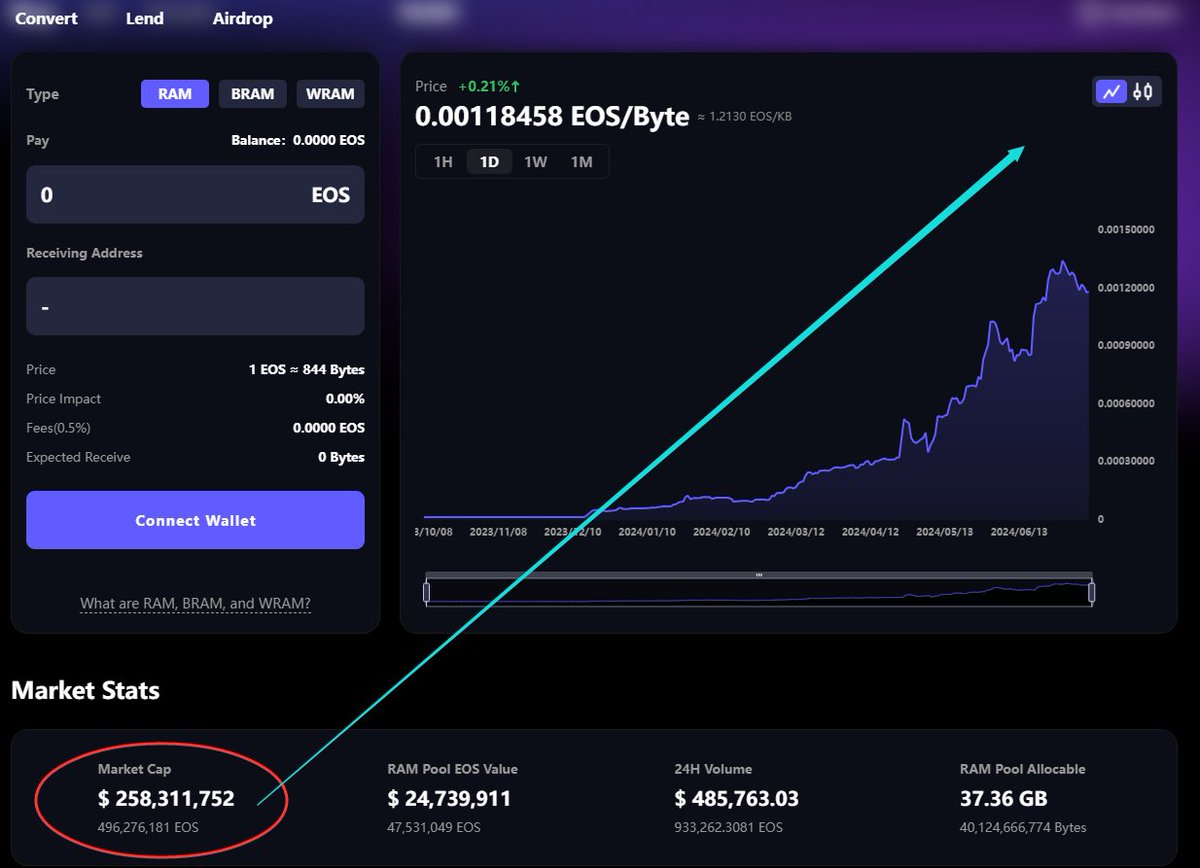The image size is (1200, 868).
Task: Click RAM Pool Allocable '37.36 GB' value
Action: (x=1002, y=798)
